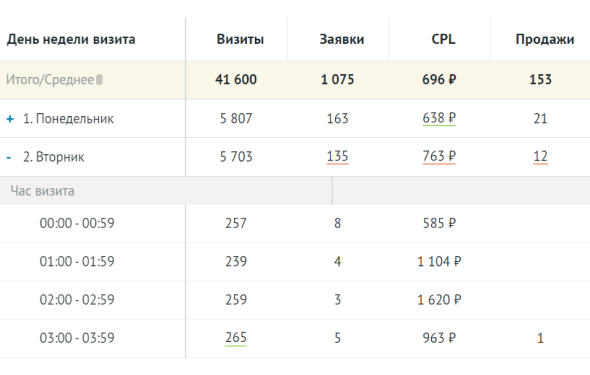This screenshot has width=590, height=375.
Task: Click the Час визита subheader
Action: (42, 191)
